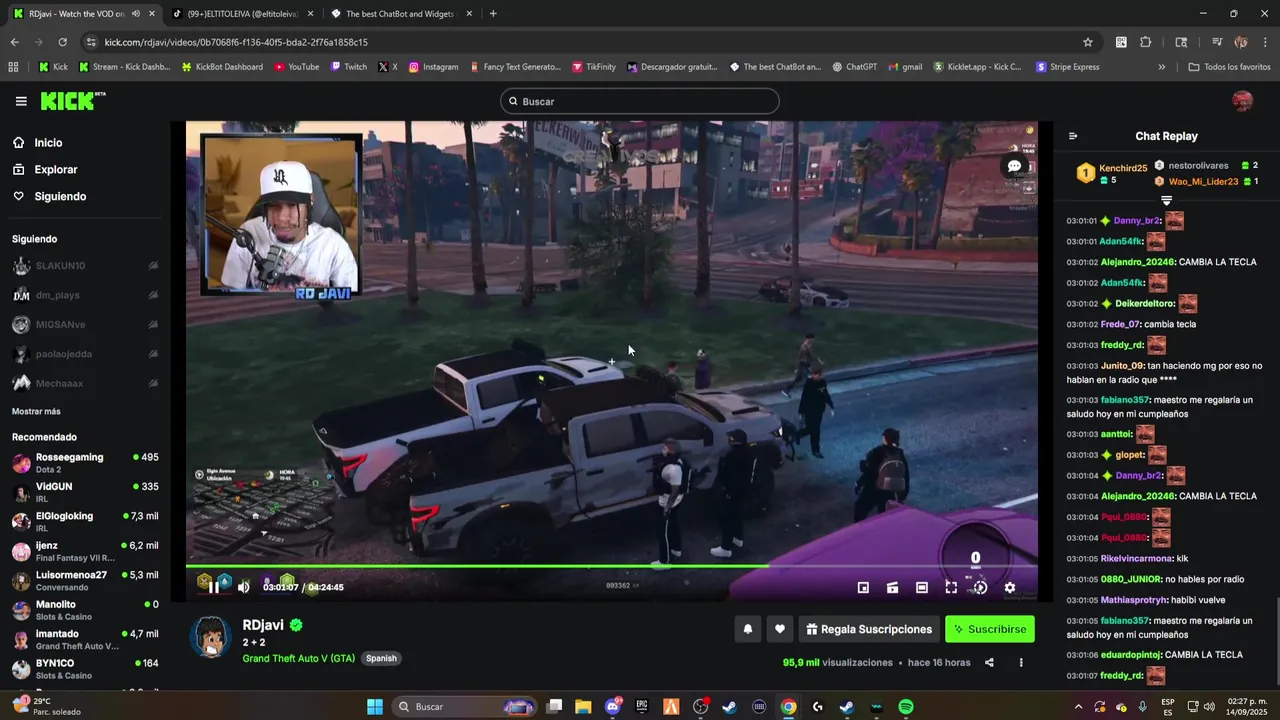1280x720 pixels.
Task: Open video player settings gear
Action: (1010, 588)
